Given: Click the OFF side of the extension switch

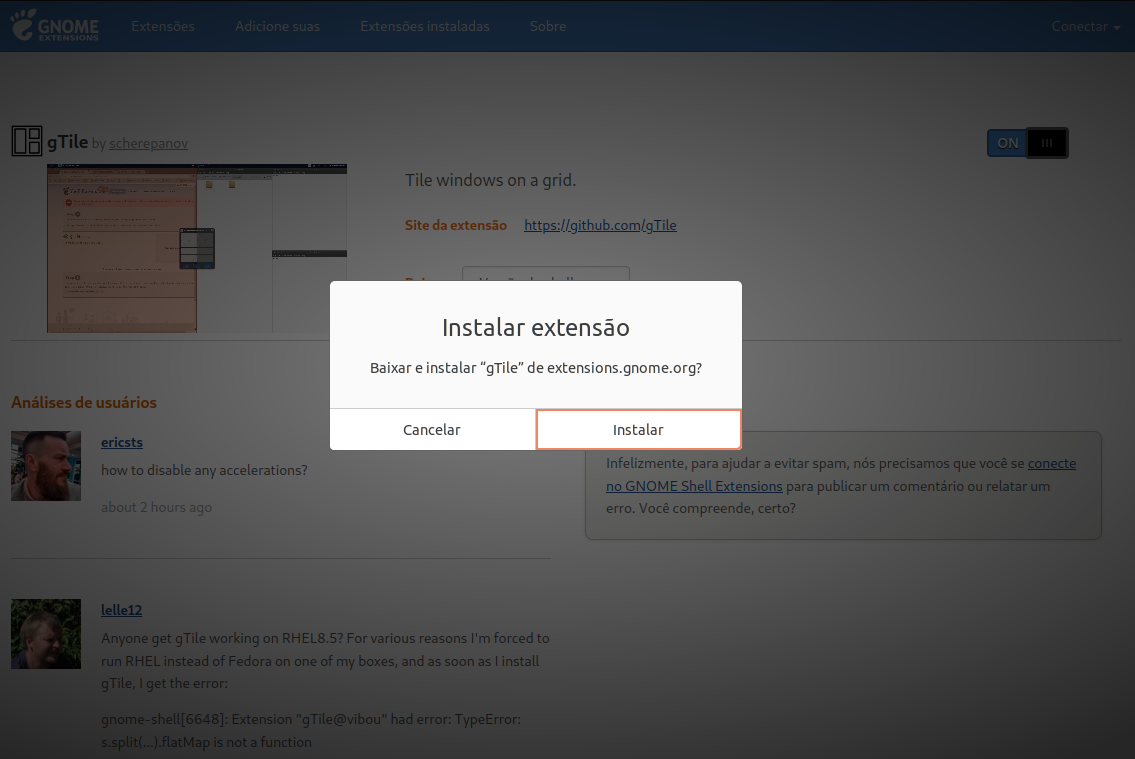Looking at the screenshot, I should pyautogui.click(x=1047, y=142).
